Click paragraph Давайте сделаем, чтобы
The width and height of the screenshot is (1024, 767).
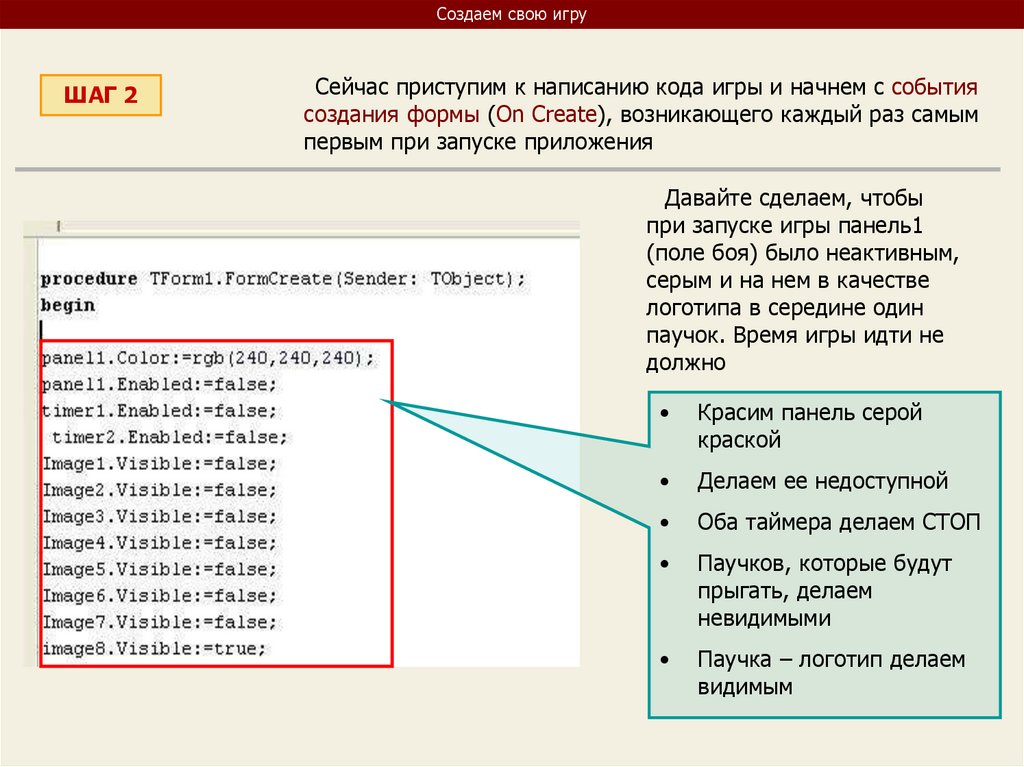point(802,280)
